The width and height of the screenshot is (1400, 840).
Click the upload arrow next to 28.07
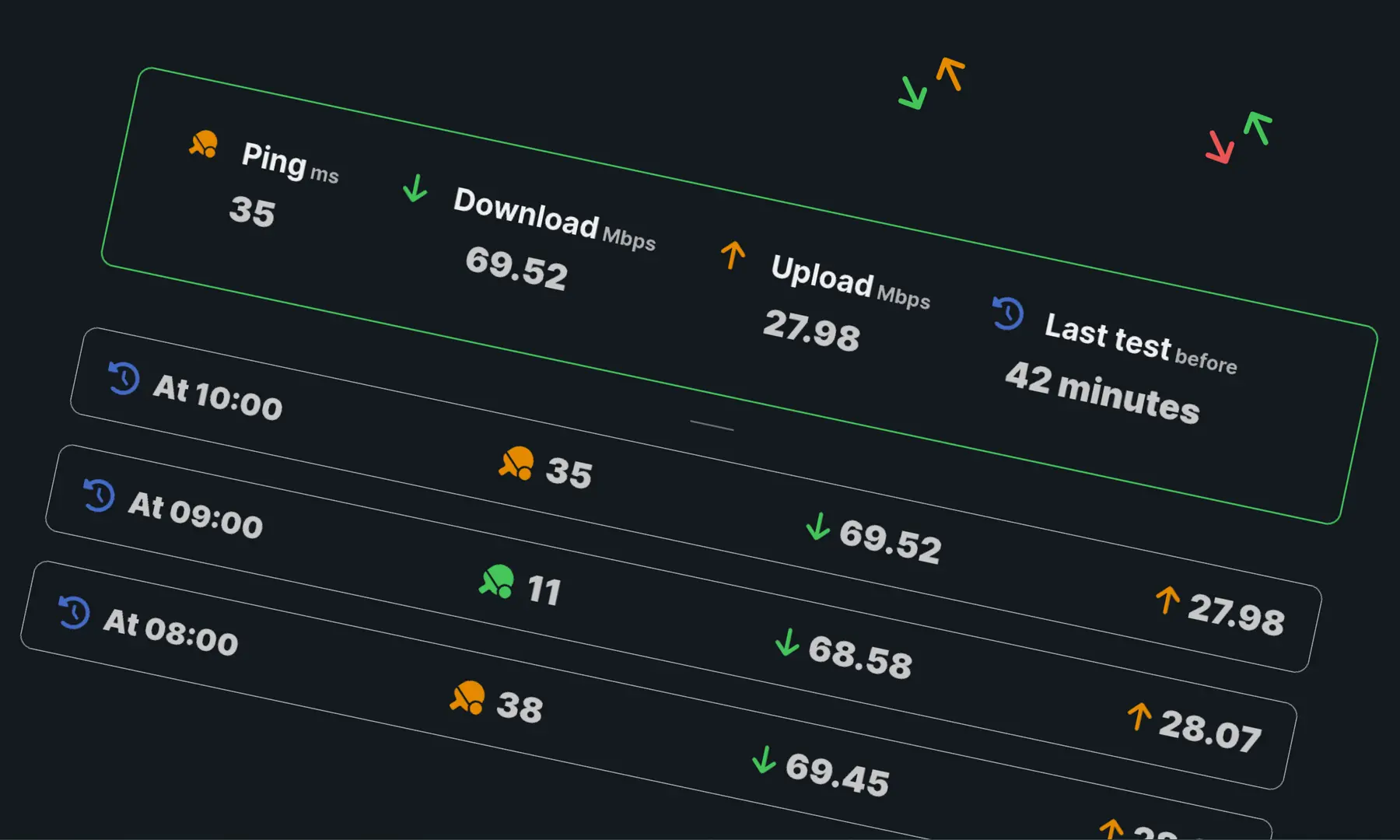1139,716
